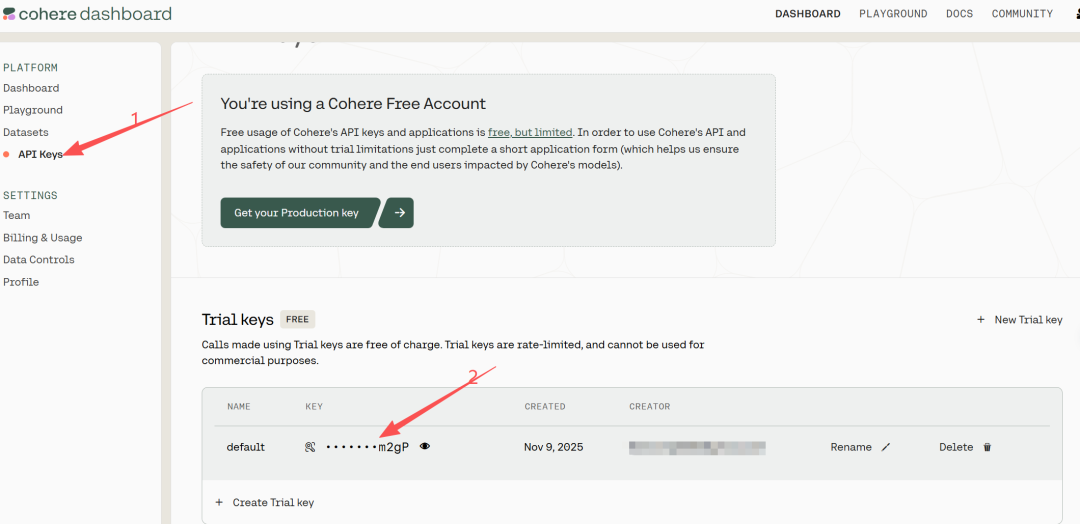
Task: Click the 'default' key name cell
Action: click(x=246, y=447)
